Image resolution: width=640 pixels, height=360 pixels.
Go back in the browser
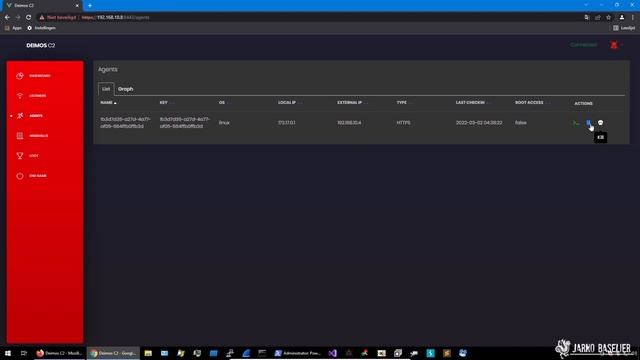[x=7, y=18]
